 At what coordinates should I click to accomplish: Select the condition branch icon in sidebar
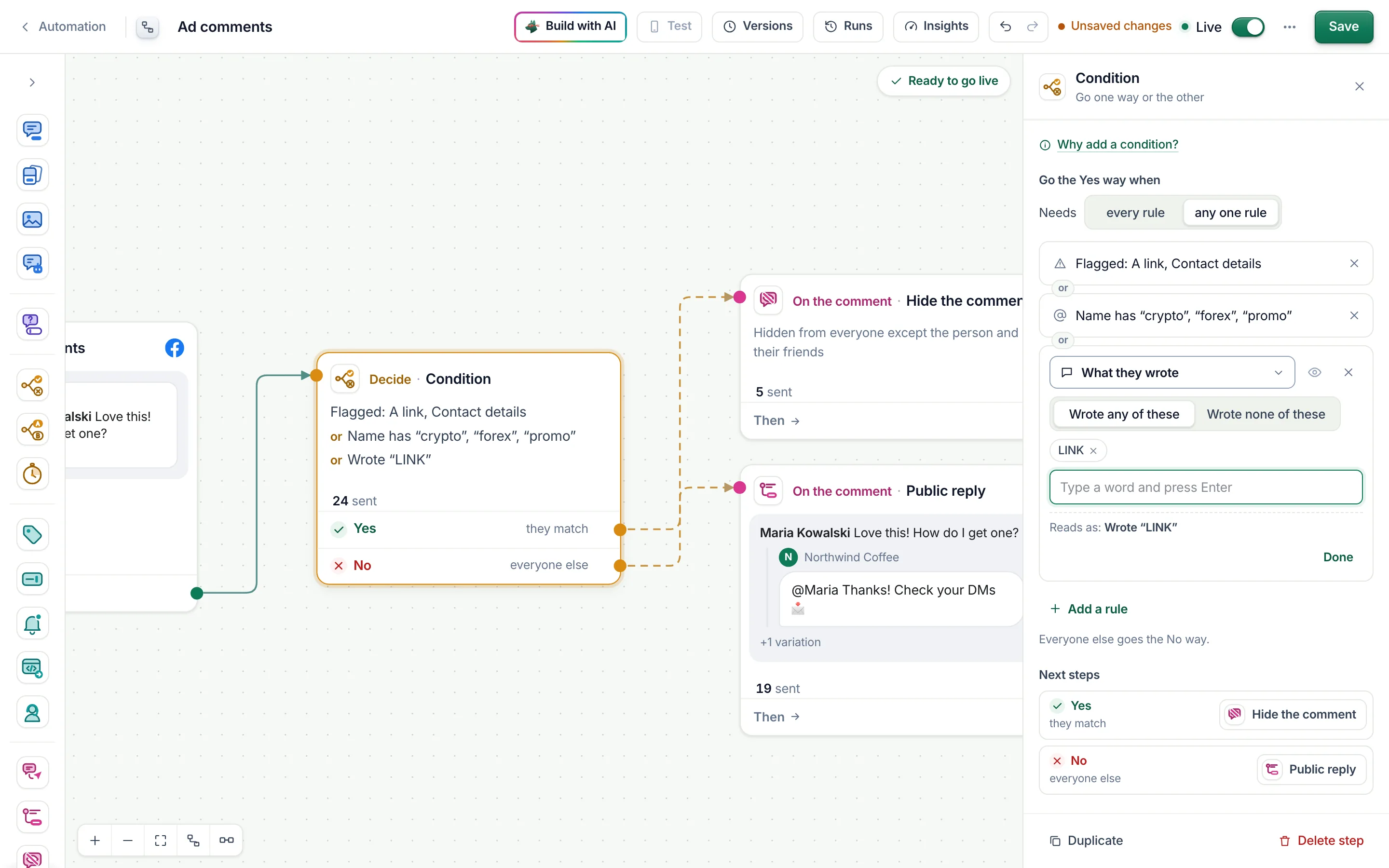pyautogui.click(x=32, y=385)
